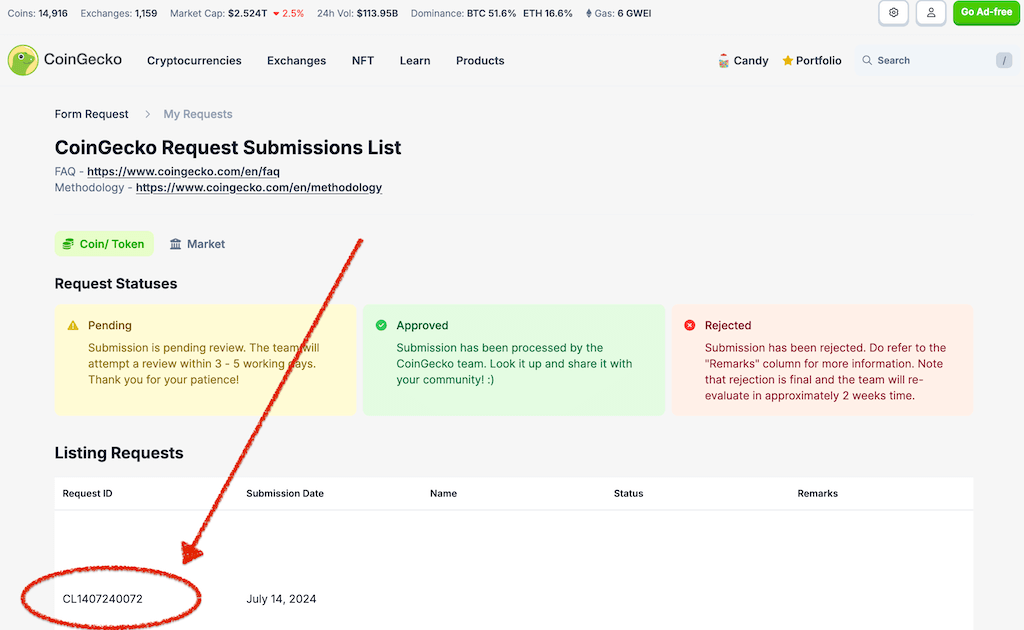Image resolution: width=1024 pixels, height=630 pixels.
Task: Click the Request ID column header
Action: [88, 494]
